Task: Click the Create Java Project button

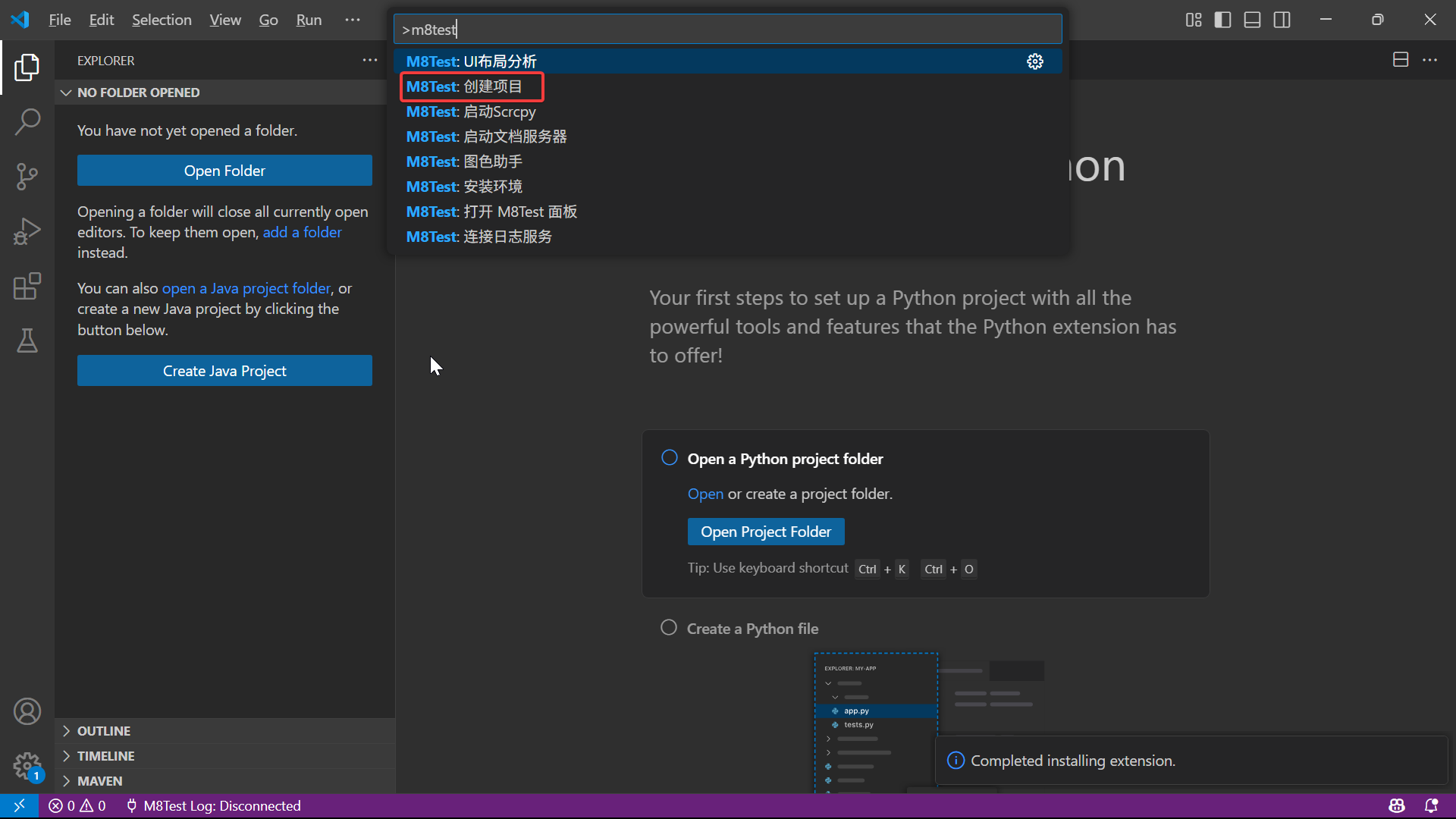Action: (224, 371)
